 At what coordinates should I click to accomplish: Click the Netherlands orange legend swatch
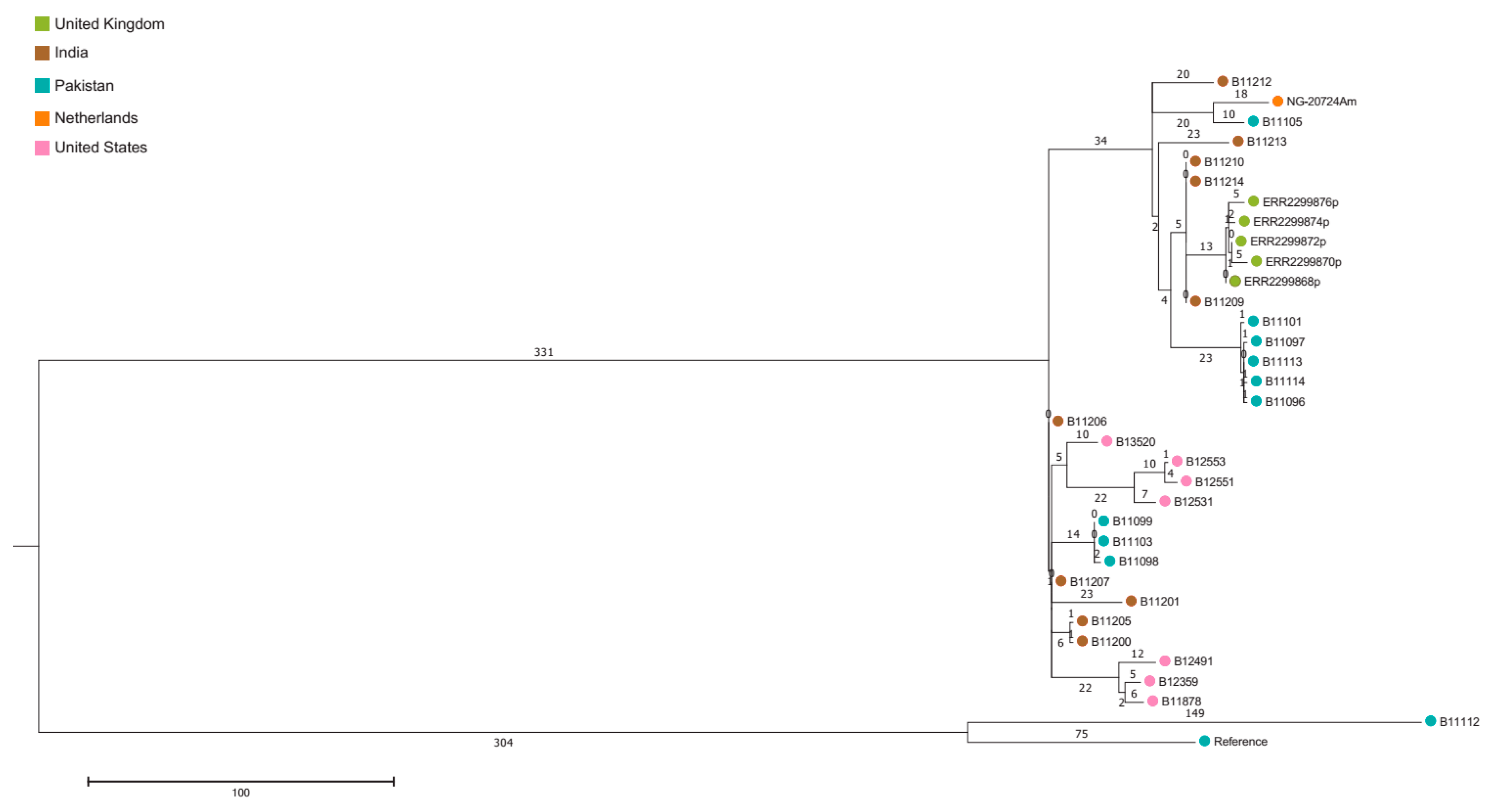click(x=42, y=118)
